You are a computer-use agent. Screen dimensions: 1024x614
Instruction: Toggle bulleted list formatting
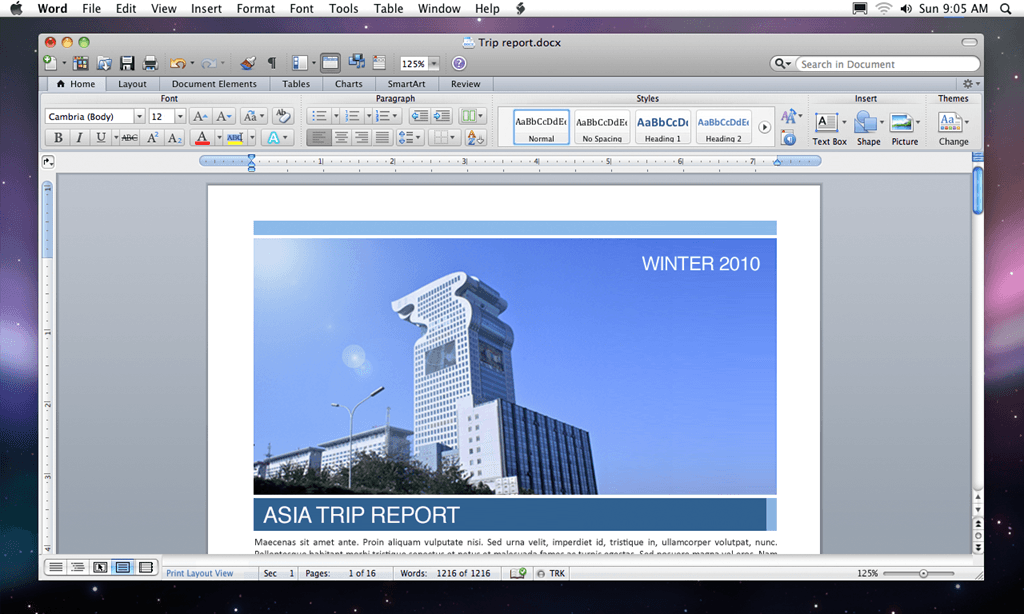point(318,114)
